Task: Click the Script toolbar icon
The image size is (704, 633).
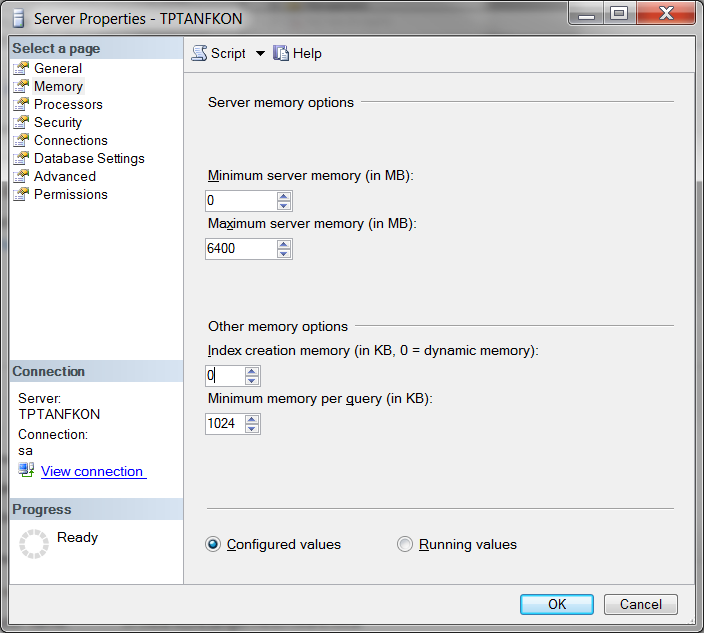Action: [199, 54]
